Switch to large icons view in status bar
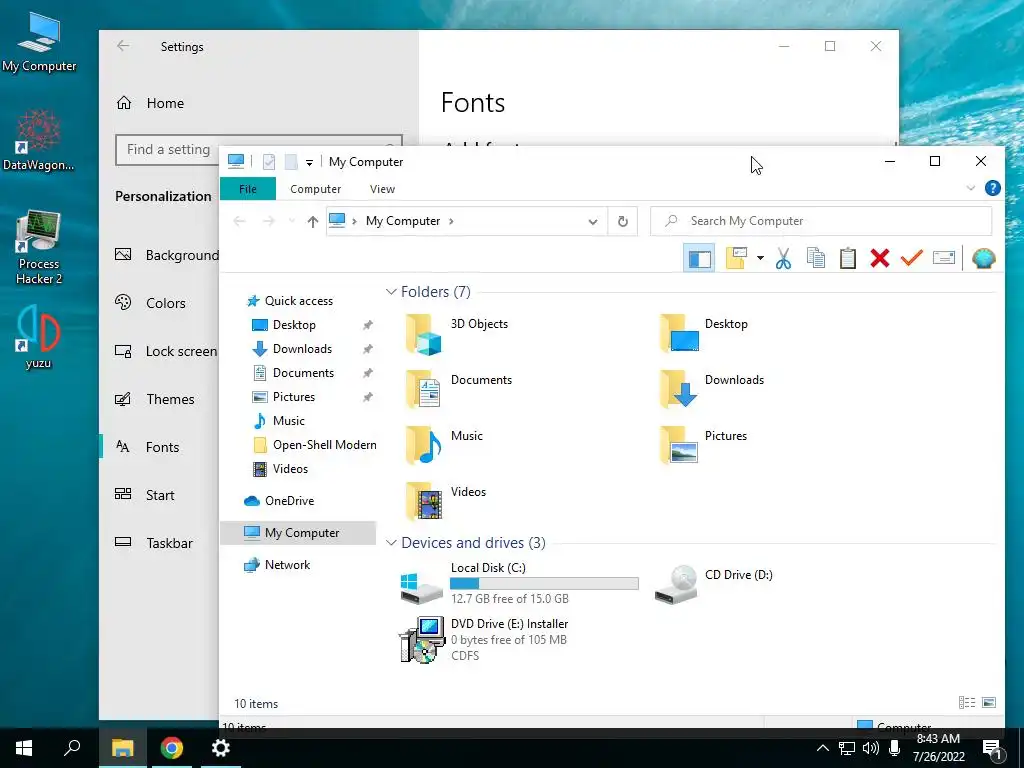The height and width of the screenshot is (768, 1024). tap(989, 703)
